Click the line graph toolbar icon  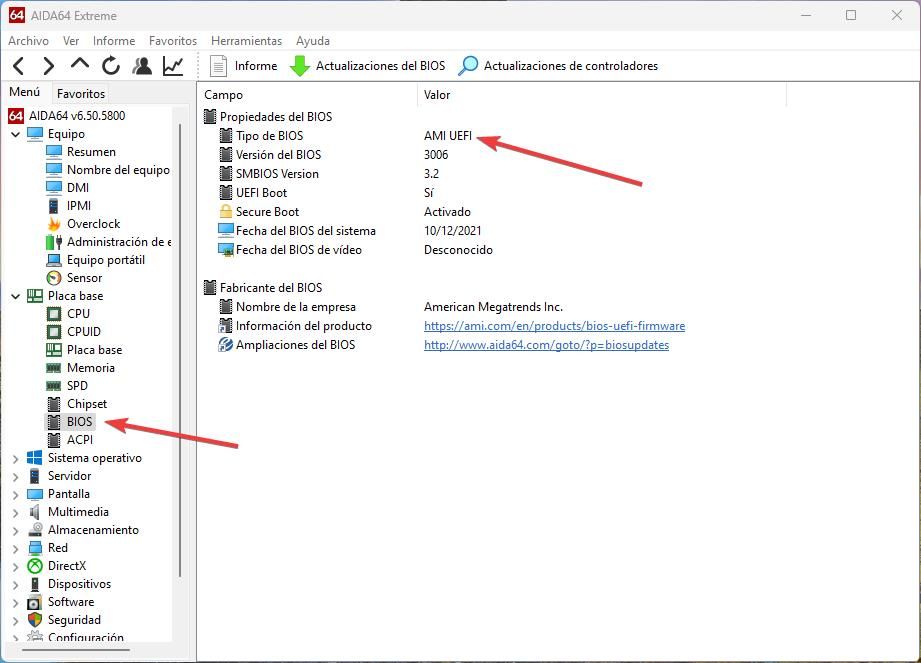[173, 66]
